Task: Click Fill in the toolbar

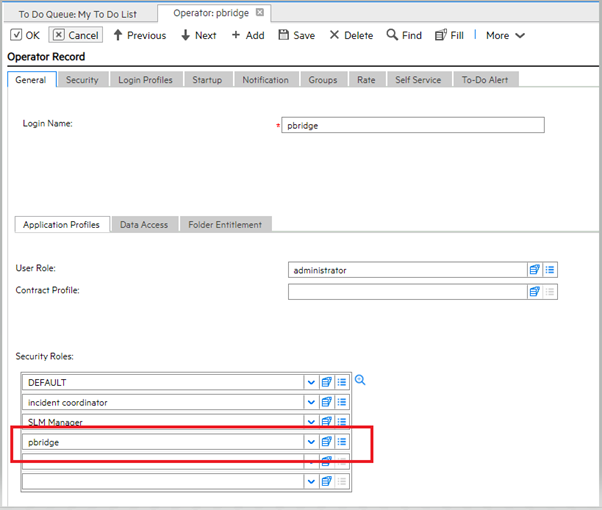Action: click(449, 35)
